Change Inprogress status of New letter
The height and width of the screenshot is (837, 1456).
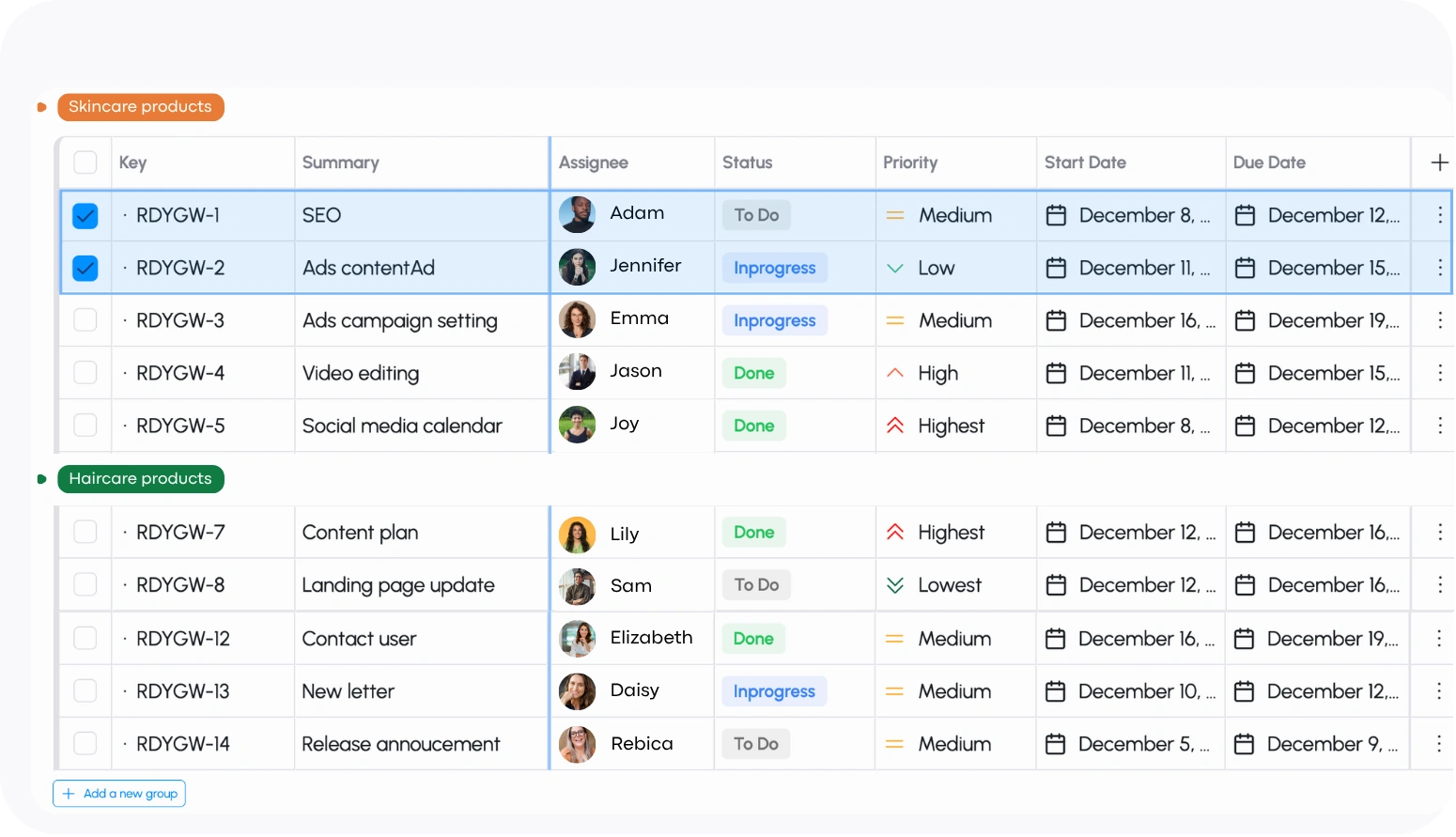click(x=774, y=691)
